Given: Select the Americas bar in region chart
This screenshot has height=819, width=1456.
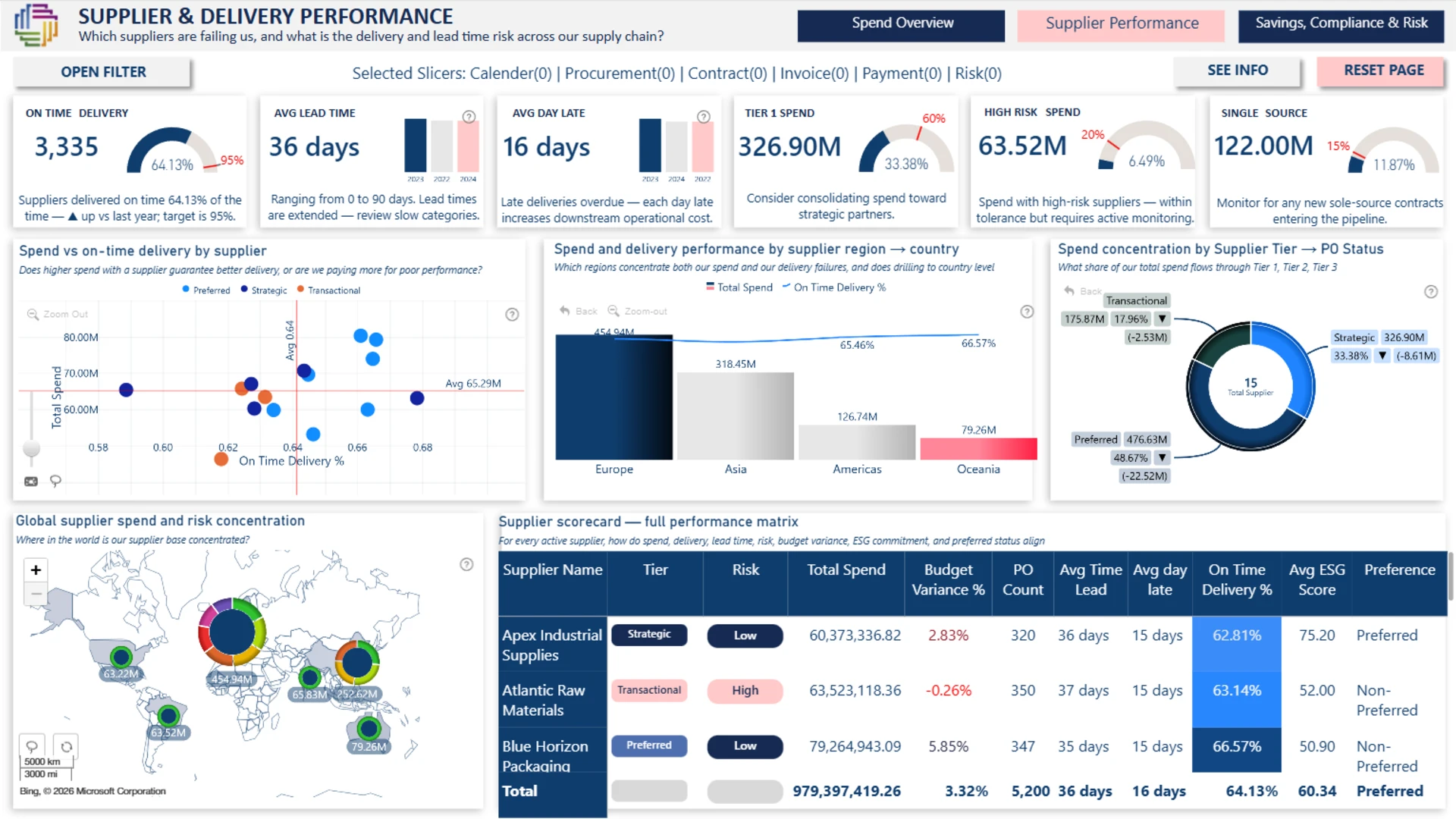Looking at the screenshot, I should coord(857,443).
